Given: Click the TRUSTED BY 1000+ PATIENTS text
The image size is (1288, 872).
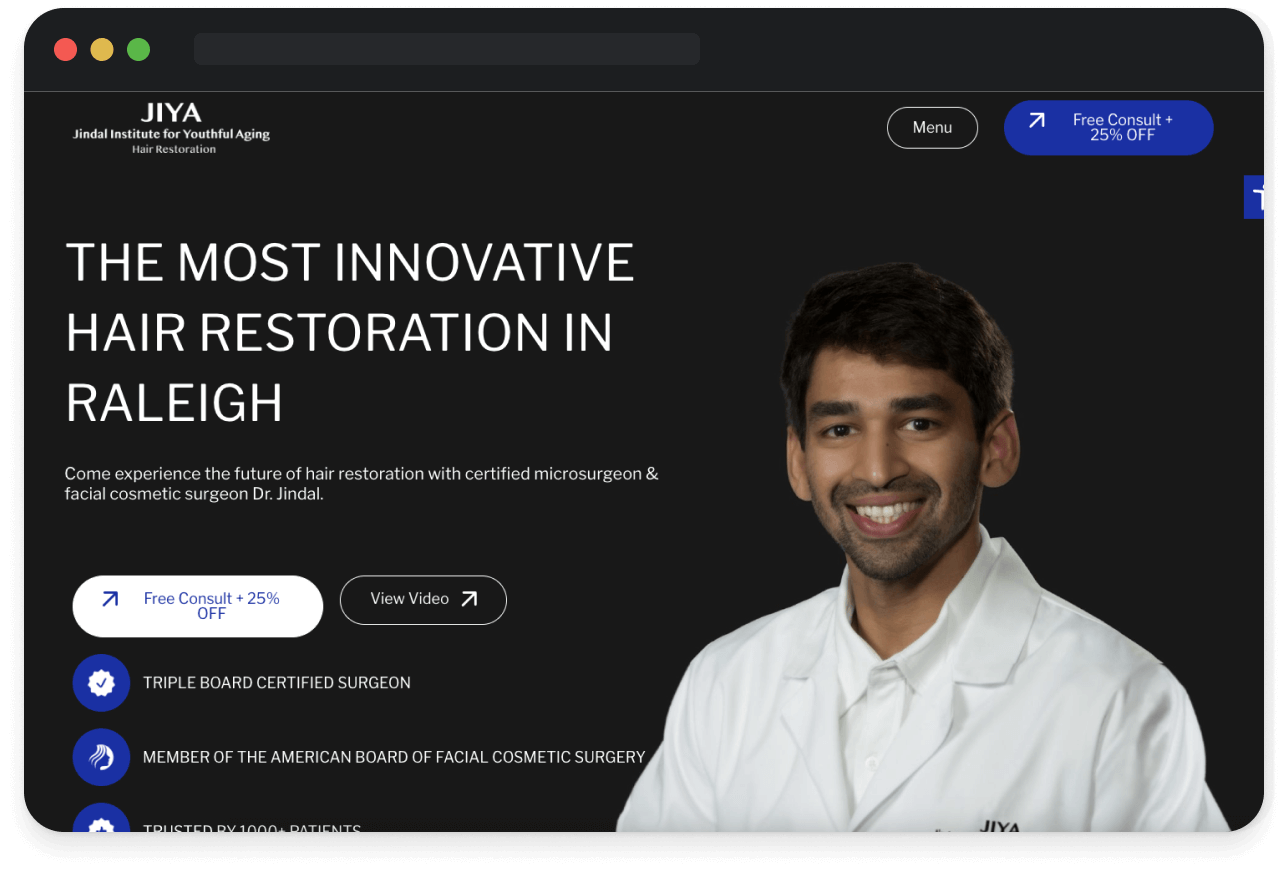Looking at the screenshot, I should (x=253, y=828).
